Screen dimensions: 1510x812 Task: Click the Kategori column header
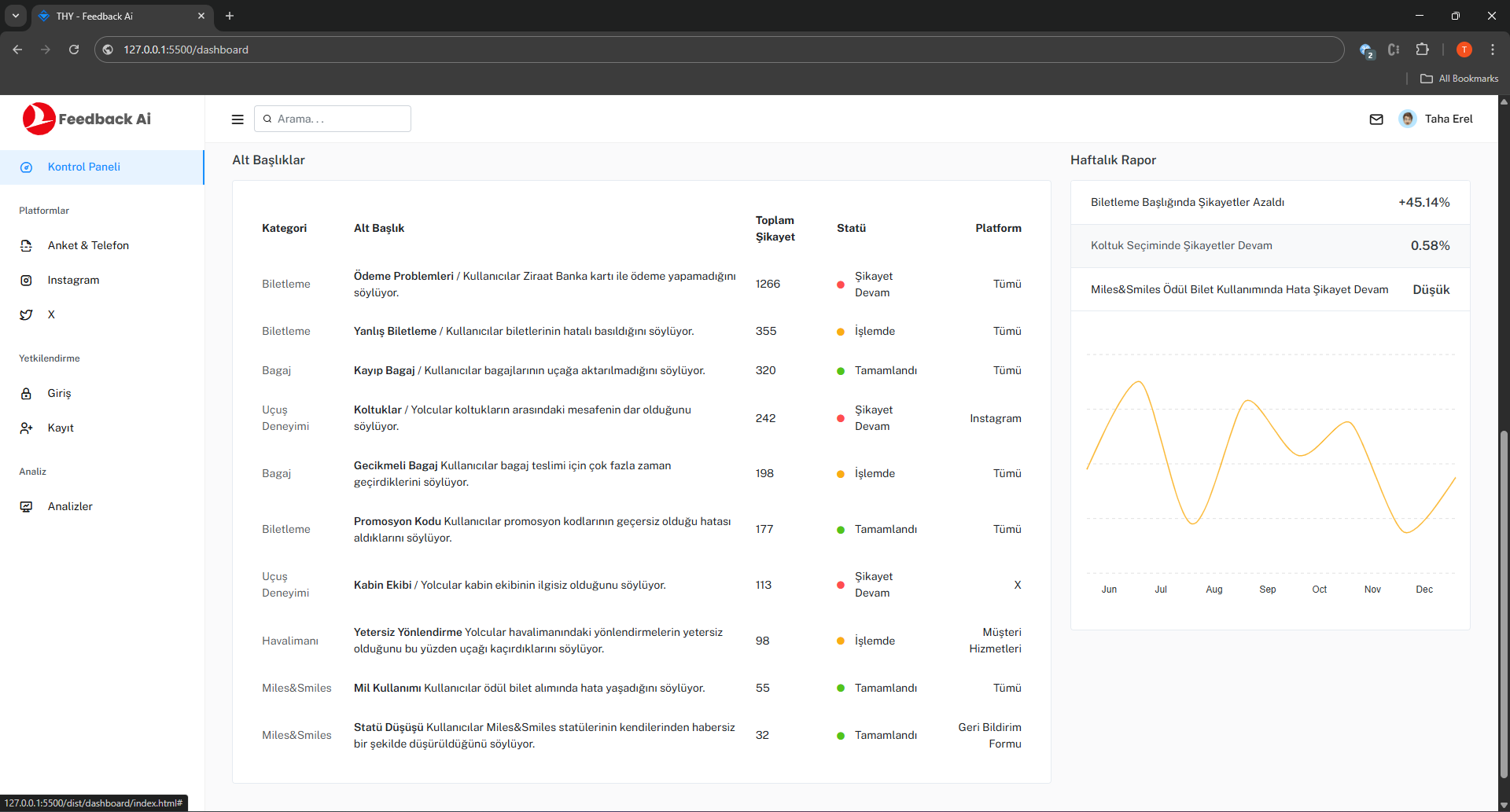click(x=285, y=229)
